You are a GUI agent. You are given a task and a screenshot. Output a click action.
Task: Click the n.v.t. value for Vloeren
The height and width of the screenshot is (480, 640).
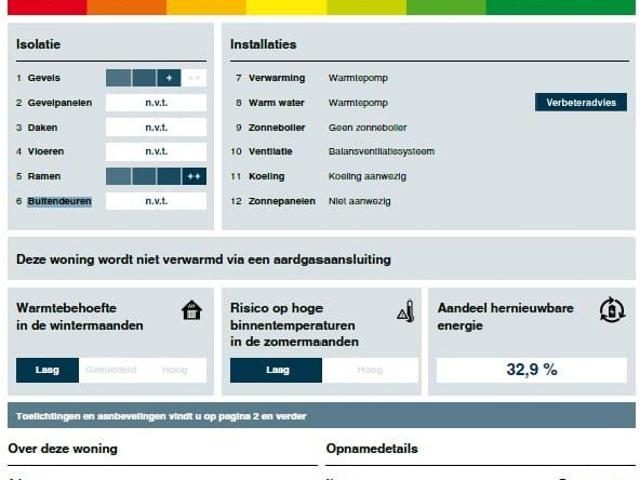click(x=156, y=152)
